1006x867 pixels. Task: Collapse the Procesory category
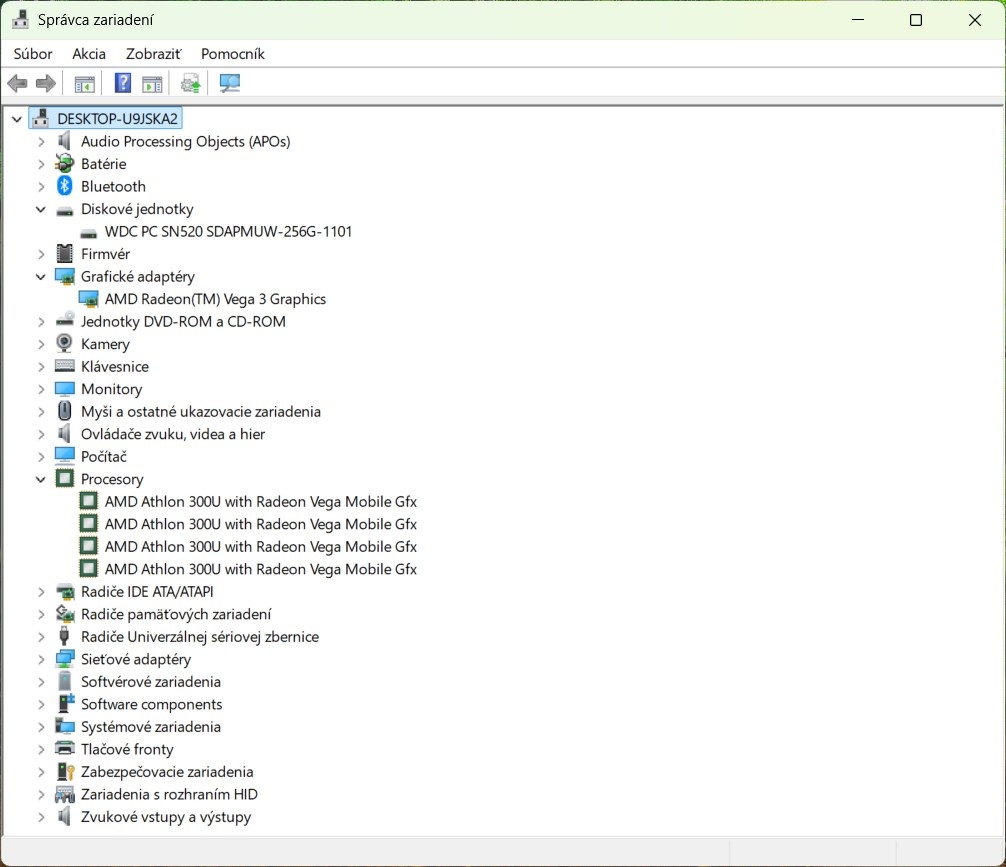click(x=40, y=478)
